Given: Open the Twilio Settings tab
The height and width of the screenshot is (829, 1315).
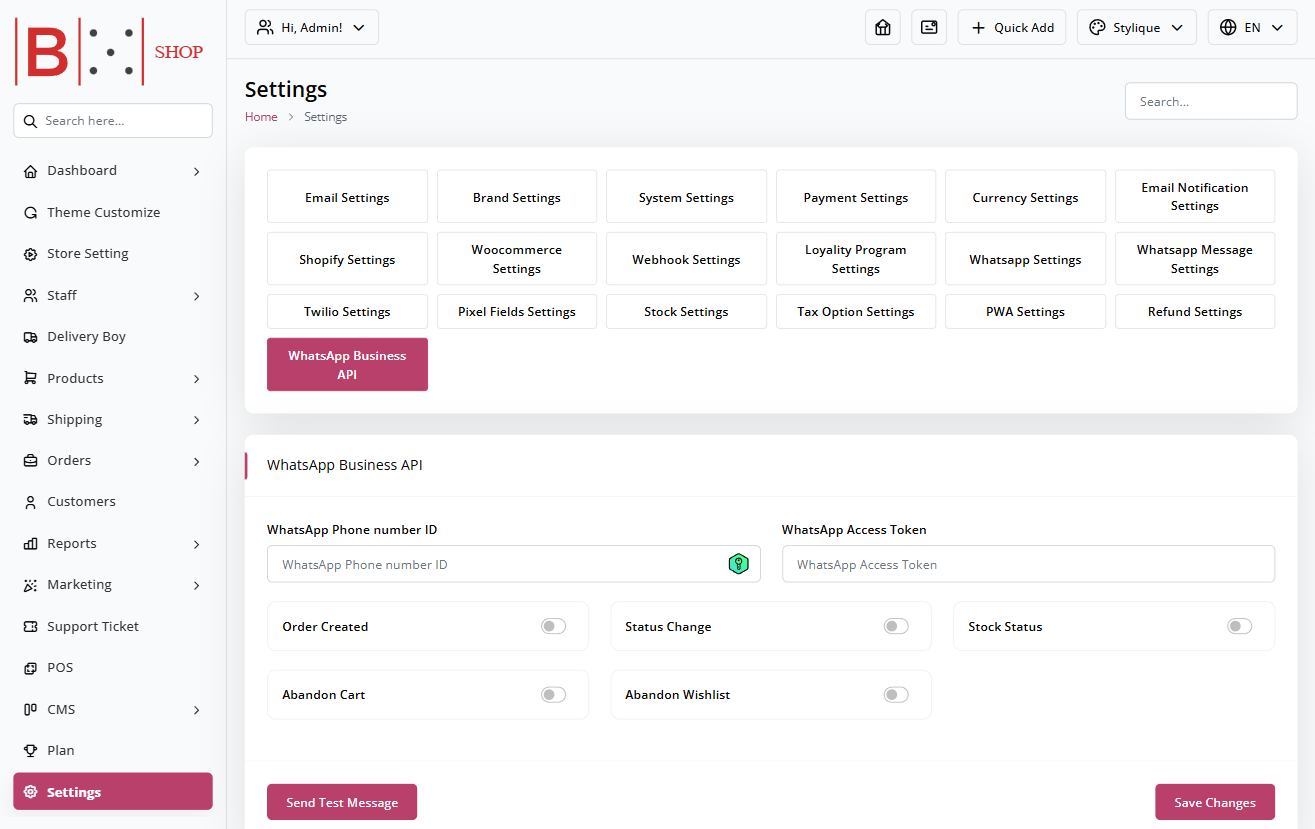Looking at the screenshot, I should (347, 311).
